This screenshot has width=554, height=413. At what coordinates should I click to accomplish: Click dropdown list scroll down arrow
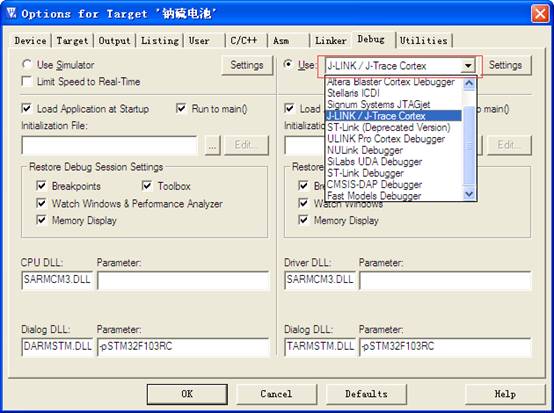coord(469,194)
